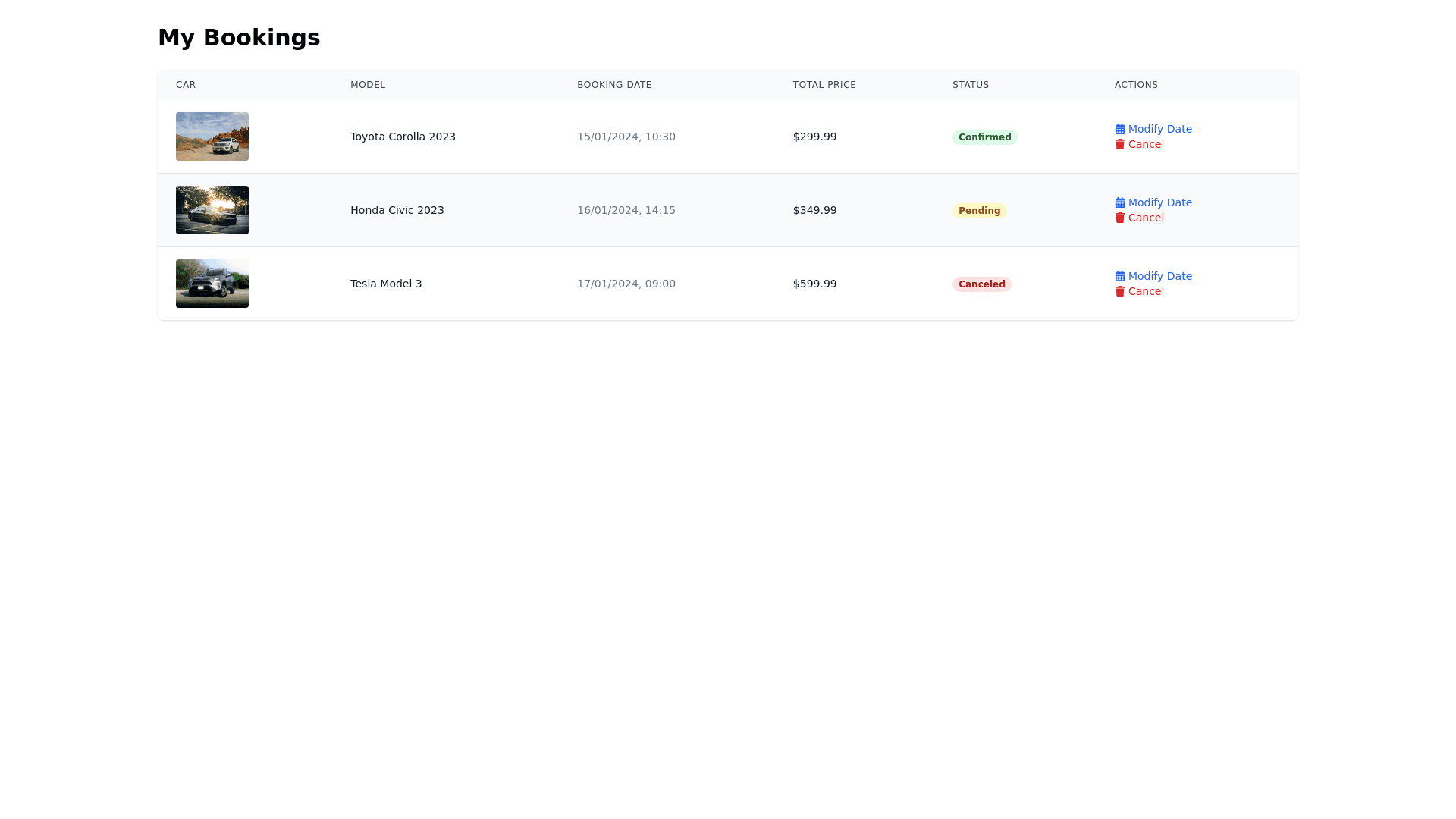Viewport: 1456px width, 819px height.
Task: Open the Honda Civic car thumbnail
Action: pyautogui.click(x=212, y=210)
